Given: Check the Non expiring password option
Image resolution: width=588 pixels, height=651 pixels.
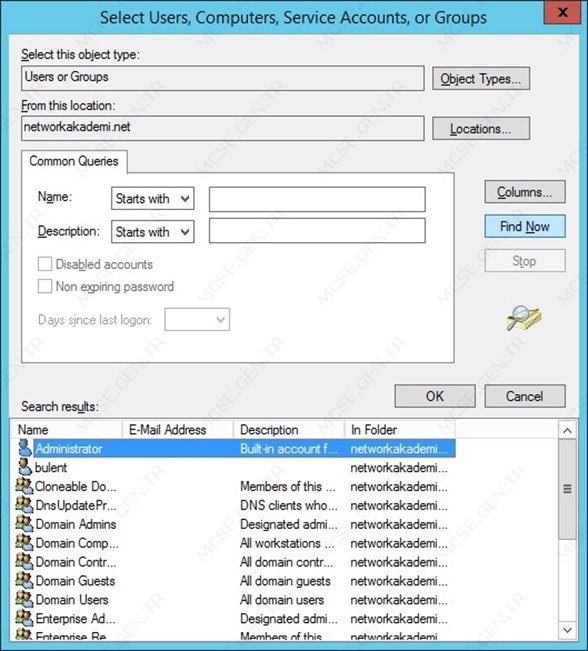Looking at the screenshot, I should pyautogui.click(x=45, y=286).
